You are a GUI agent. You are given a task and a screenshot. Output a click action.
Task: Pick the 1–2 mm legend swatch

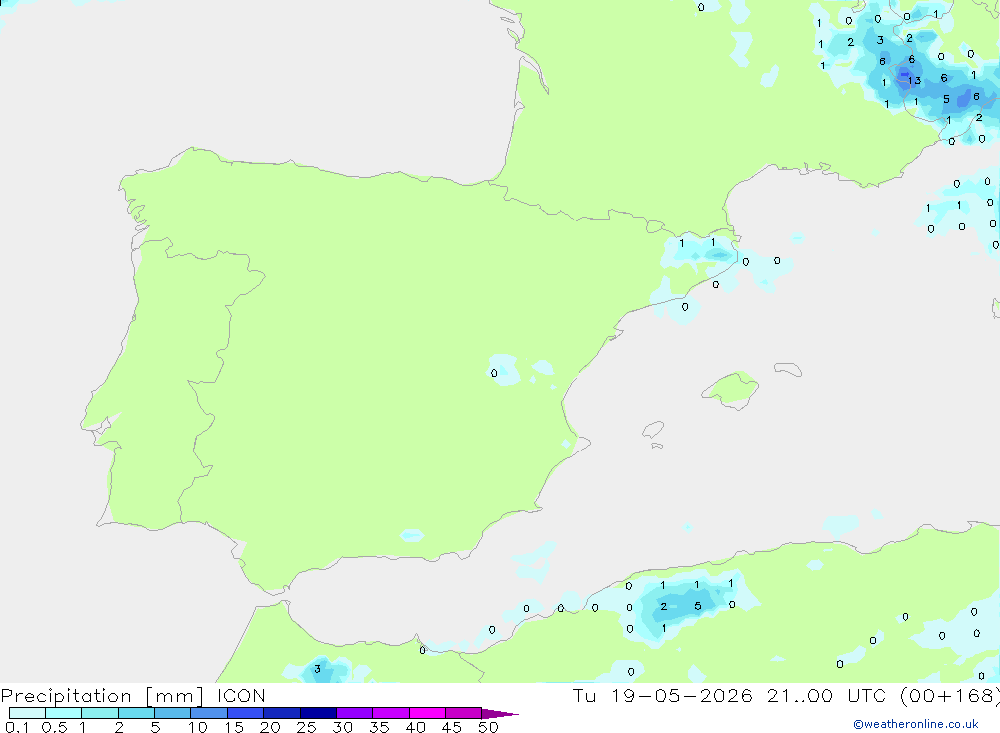click(99, 713)
